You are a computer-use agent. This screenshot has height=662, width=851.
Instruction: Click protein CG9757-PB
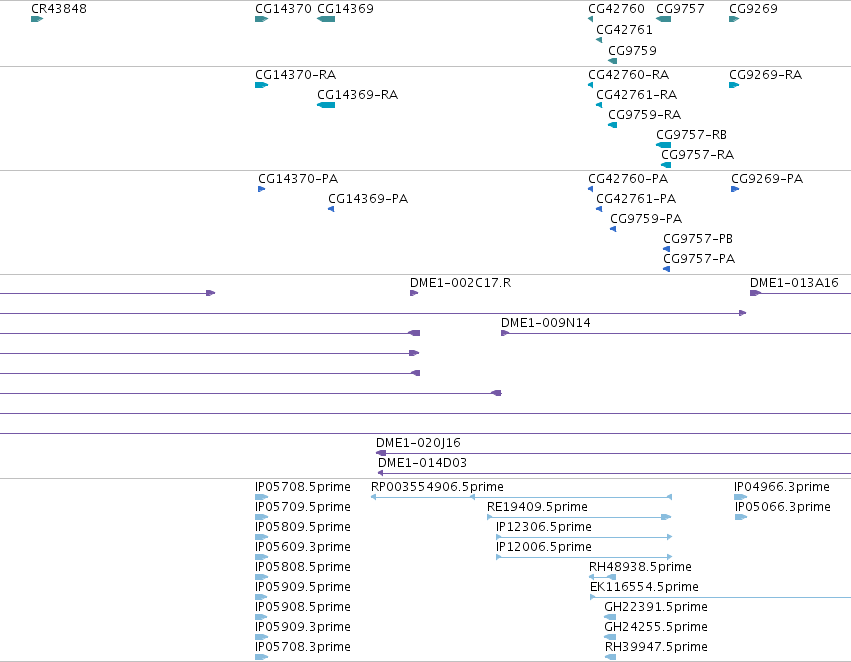698,239
